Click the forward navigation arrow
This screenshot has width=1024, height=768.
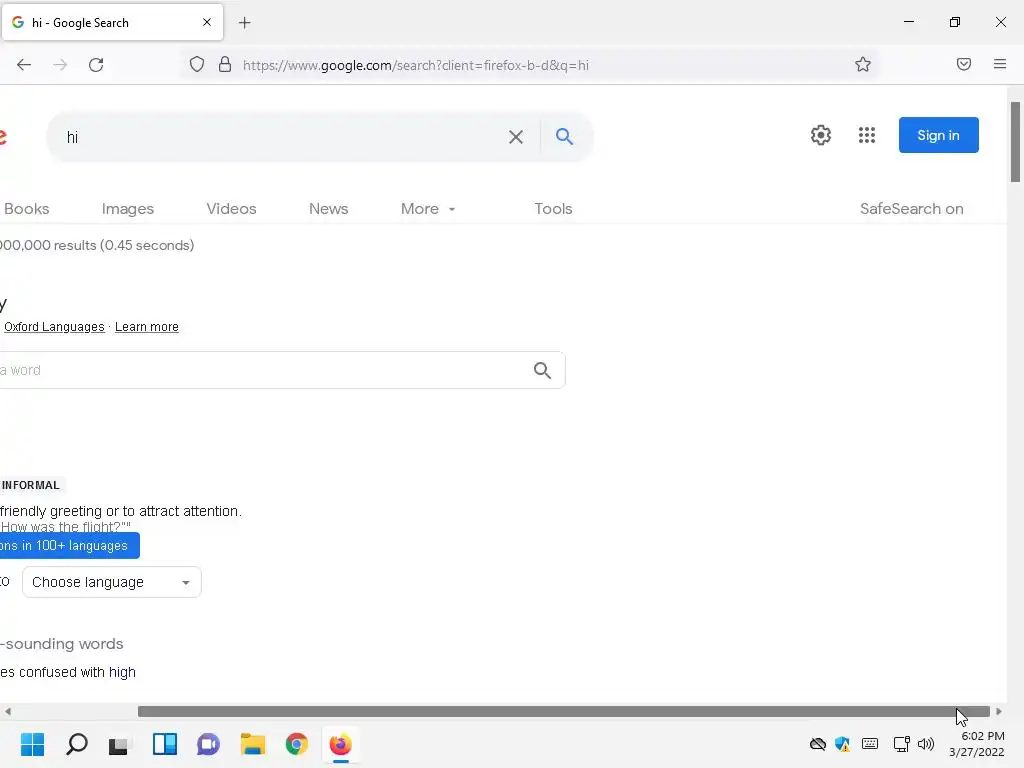tap(60, 65)
